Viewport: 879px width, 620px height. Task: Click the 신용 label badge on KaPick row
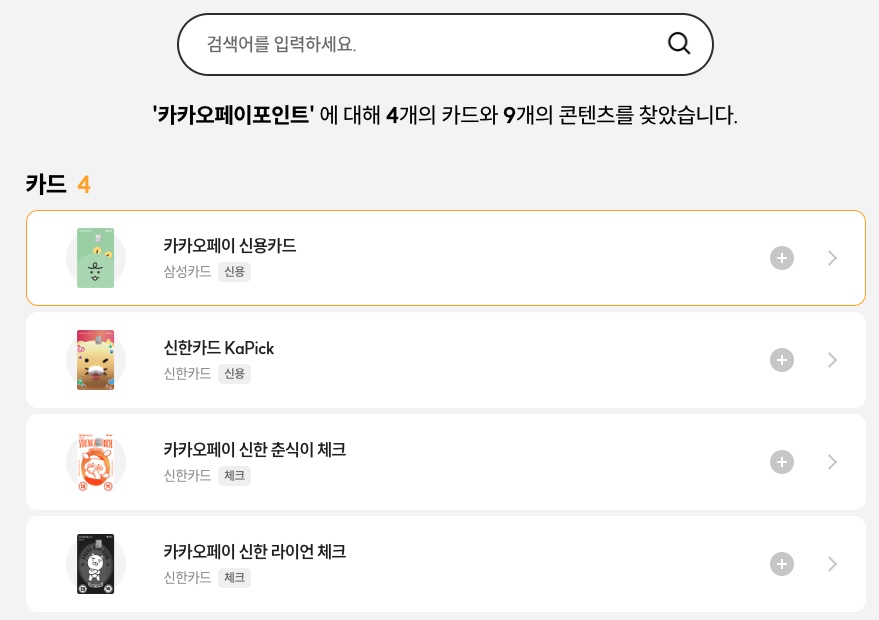click(234, 373)
